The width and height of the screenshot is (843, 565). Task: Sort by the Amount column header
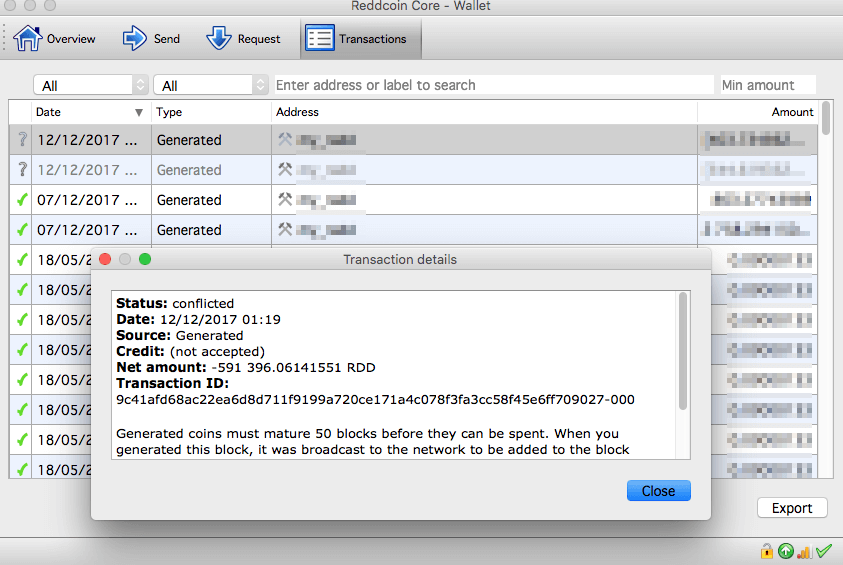point(758,112)
